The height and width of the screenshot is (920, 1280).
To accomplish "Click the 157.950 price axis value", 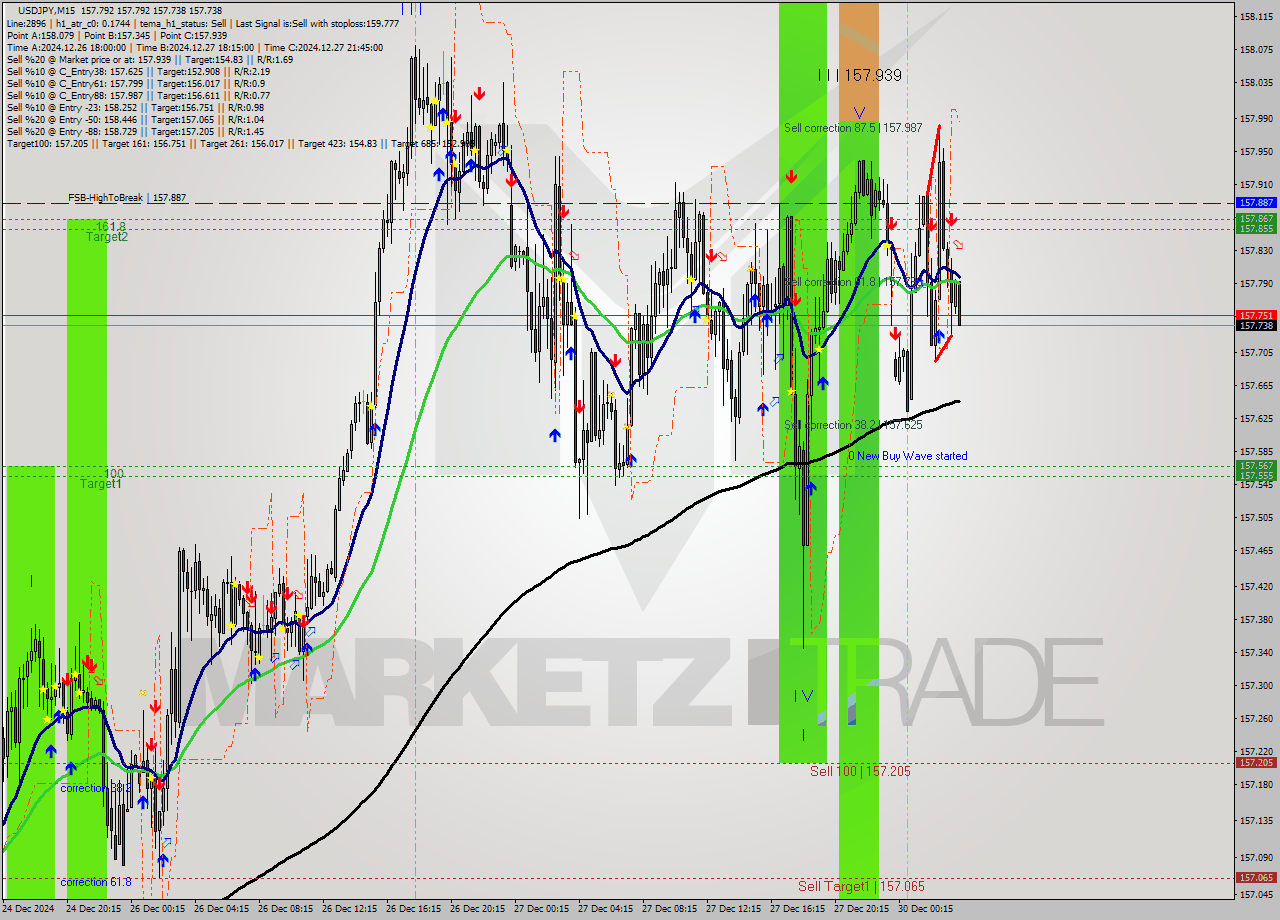I will point(1257,151).
